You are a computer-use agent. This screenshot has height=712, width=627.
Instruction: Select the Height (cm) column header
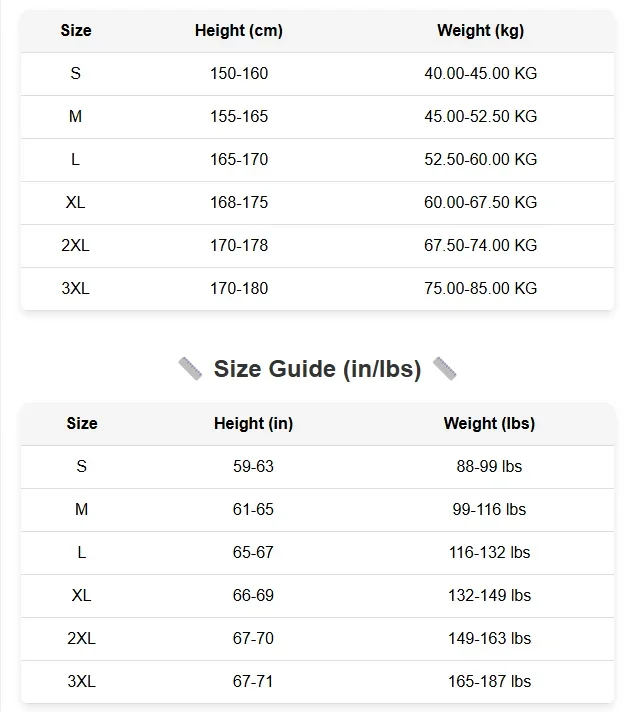[239, 31]
